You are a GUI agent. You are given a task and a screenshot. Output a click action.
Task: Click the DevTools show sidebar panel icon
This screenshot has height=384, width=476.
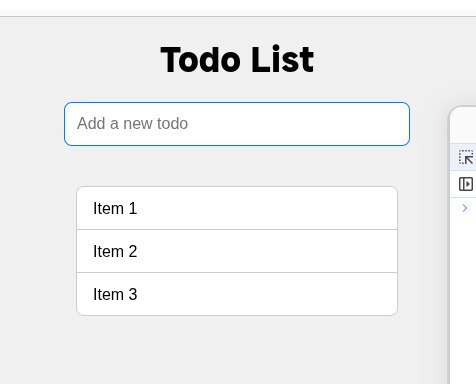466,184
